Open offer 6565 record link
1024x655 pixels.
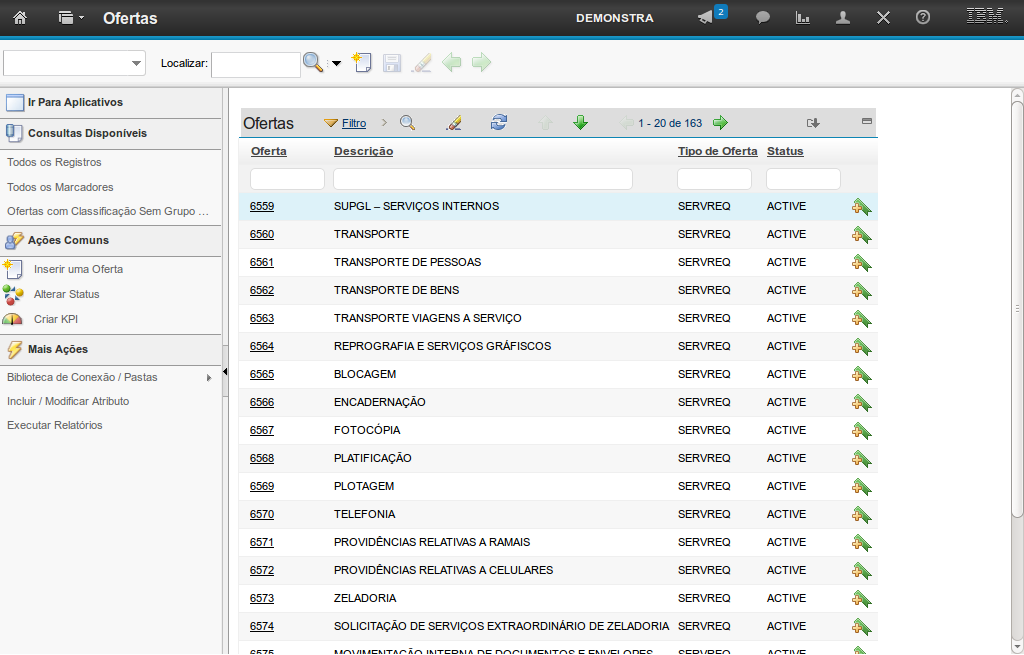click(262, 374)
